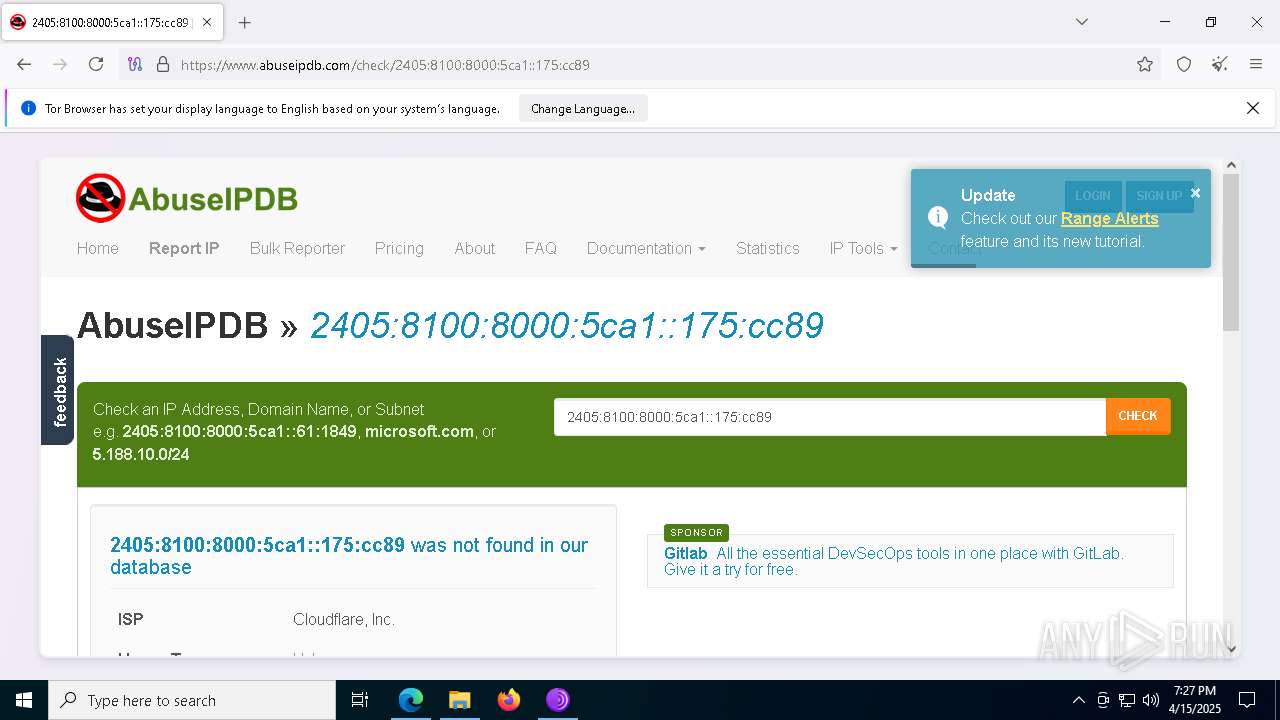Close the current browser tab
This screenshot has height=720, width=1280.
tap(207, 22)
